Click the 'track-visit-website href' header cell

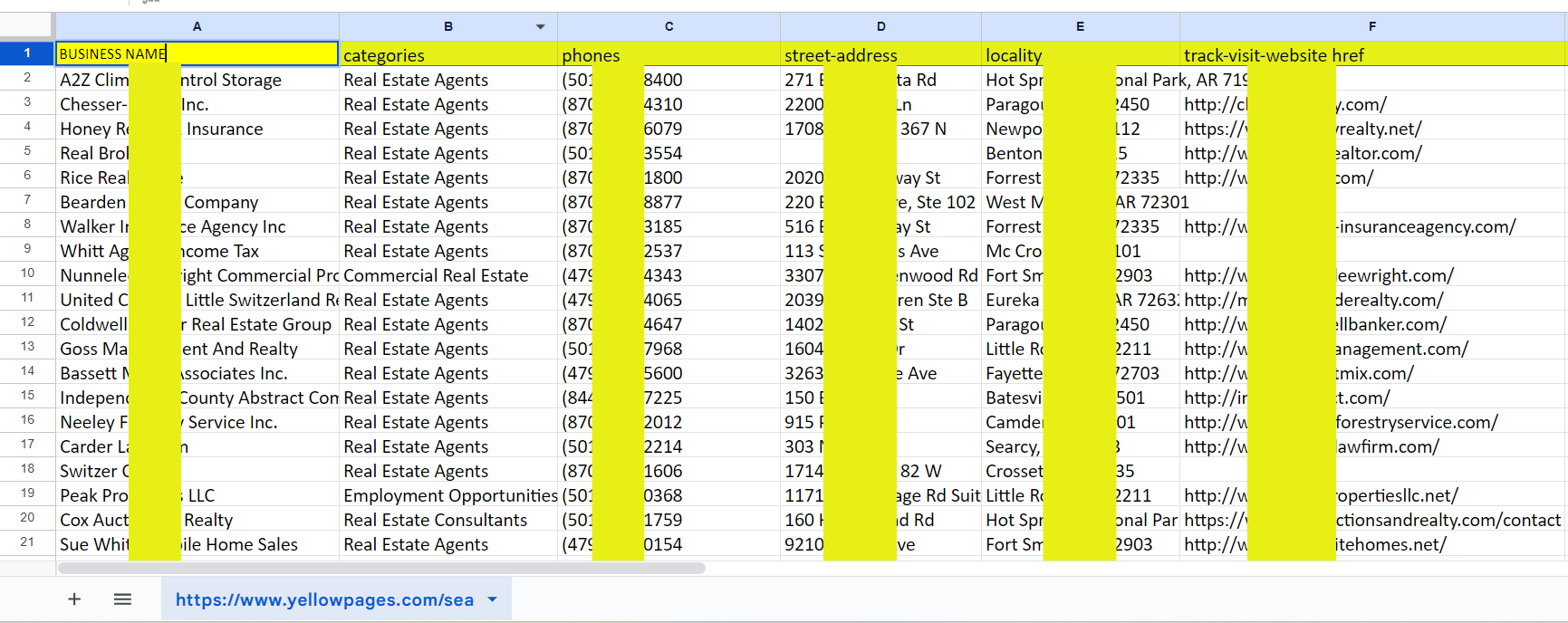point(1371,55)
